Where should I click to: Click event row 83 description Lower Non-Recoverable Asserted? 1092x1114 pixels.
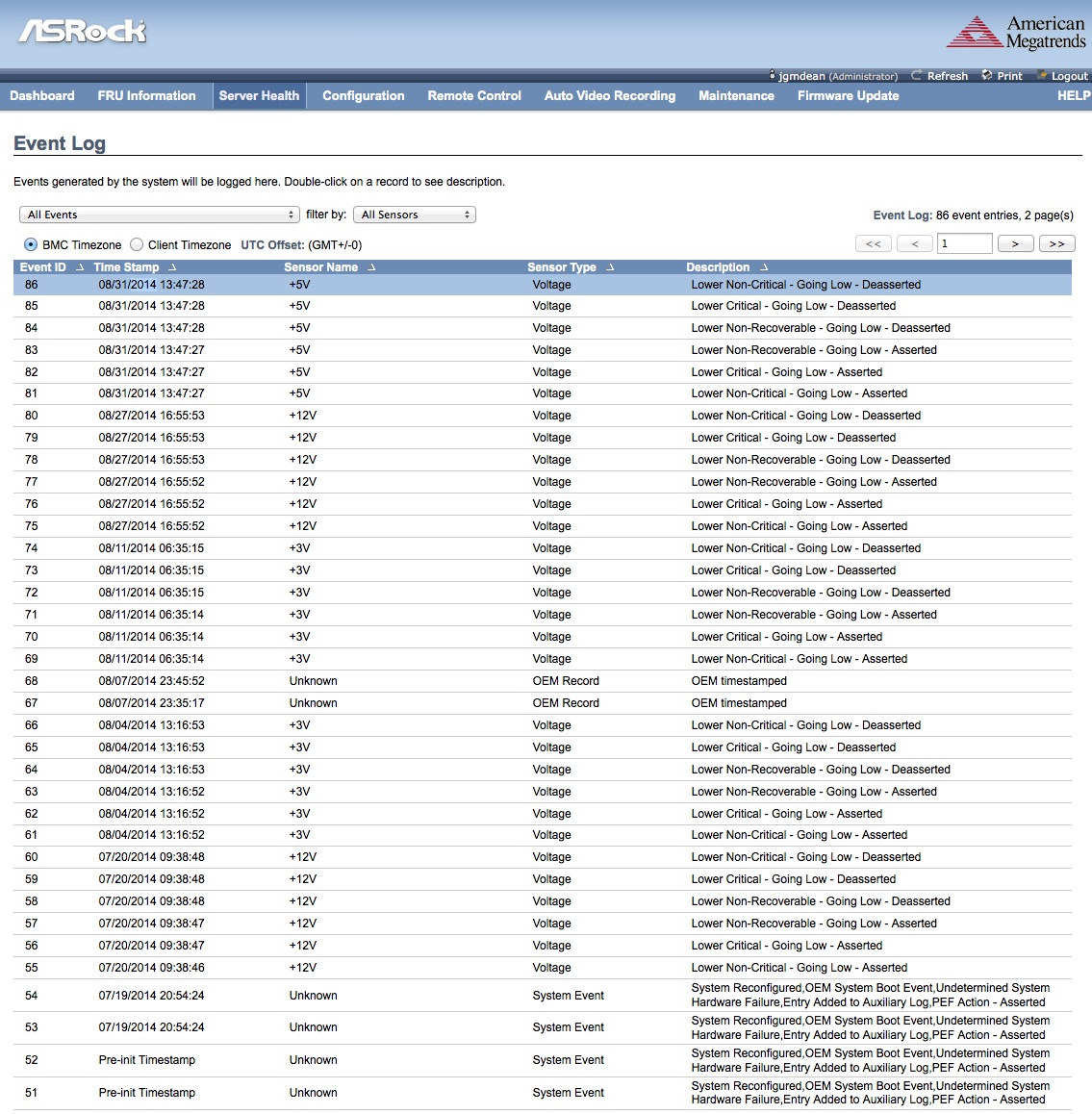[814, 350]
